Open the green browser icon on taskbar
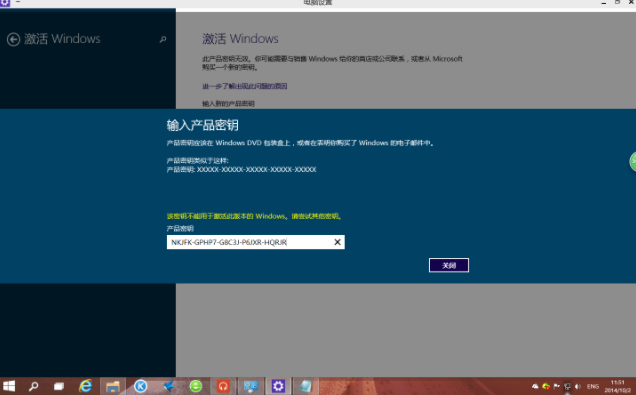 pos(196,386)
